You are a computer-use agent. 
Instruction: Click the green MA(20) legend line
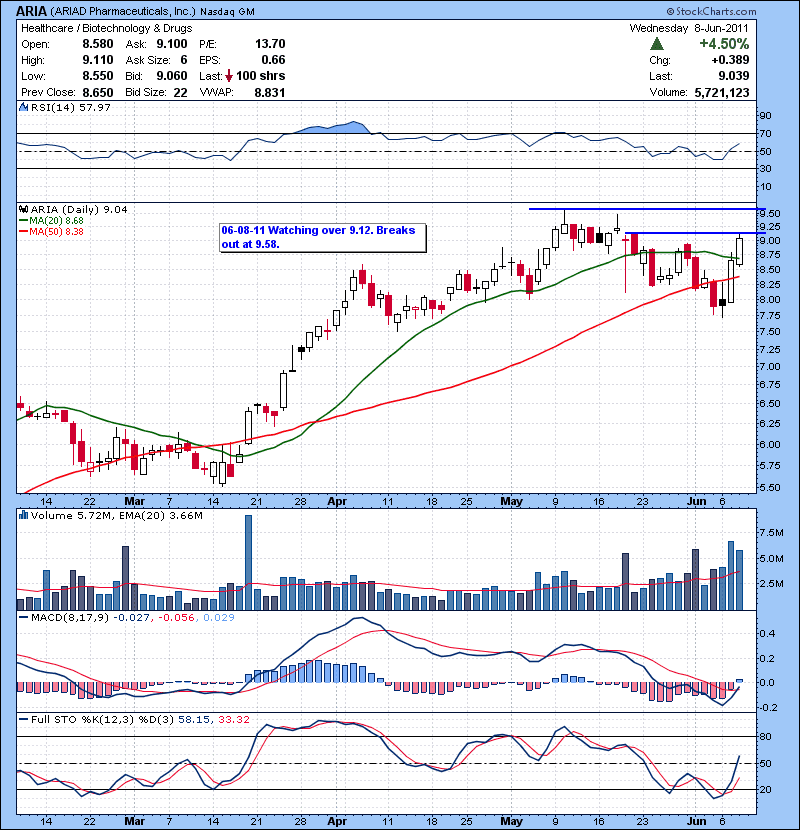tap(23, 221)
